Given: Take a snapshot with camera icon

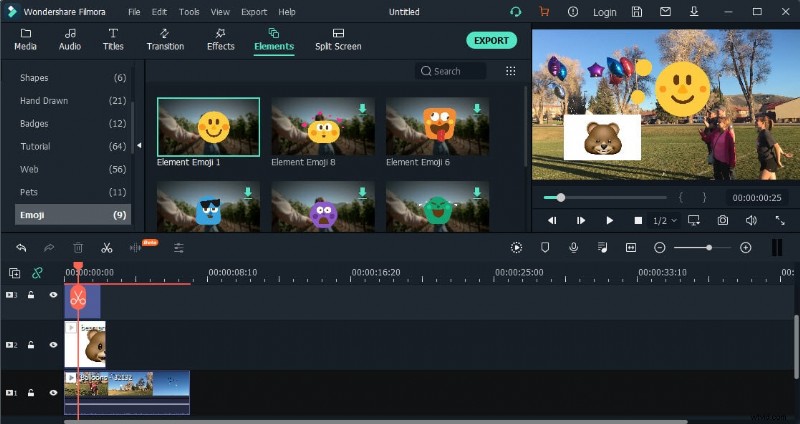Looking at the screenshot, I should click(722, 220).
